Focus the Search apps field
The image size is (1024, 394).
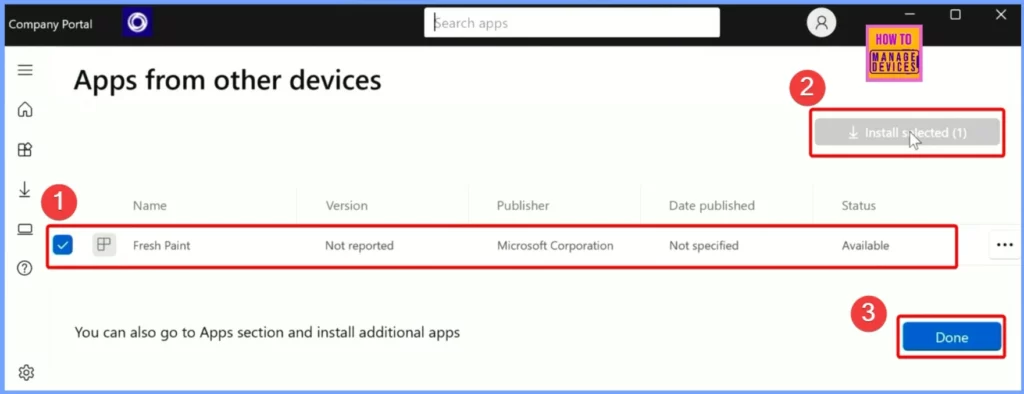(x=572, y=23)
